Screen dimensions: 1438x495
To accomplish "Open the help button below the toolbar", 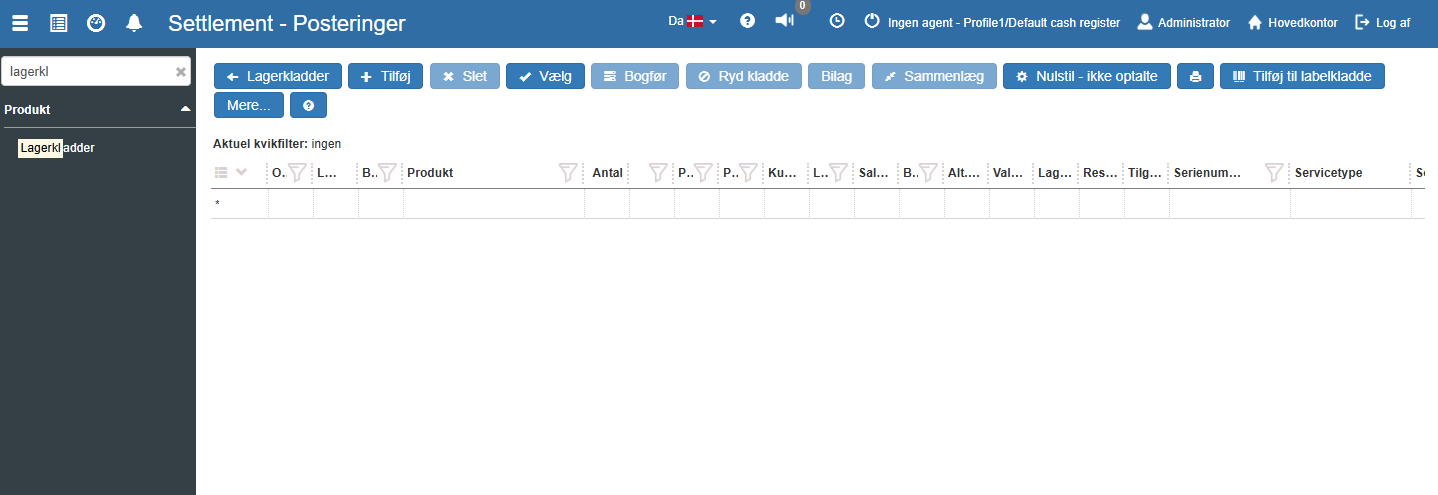I will pos(308,105).
